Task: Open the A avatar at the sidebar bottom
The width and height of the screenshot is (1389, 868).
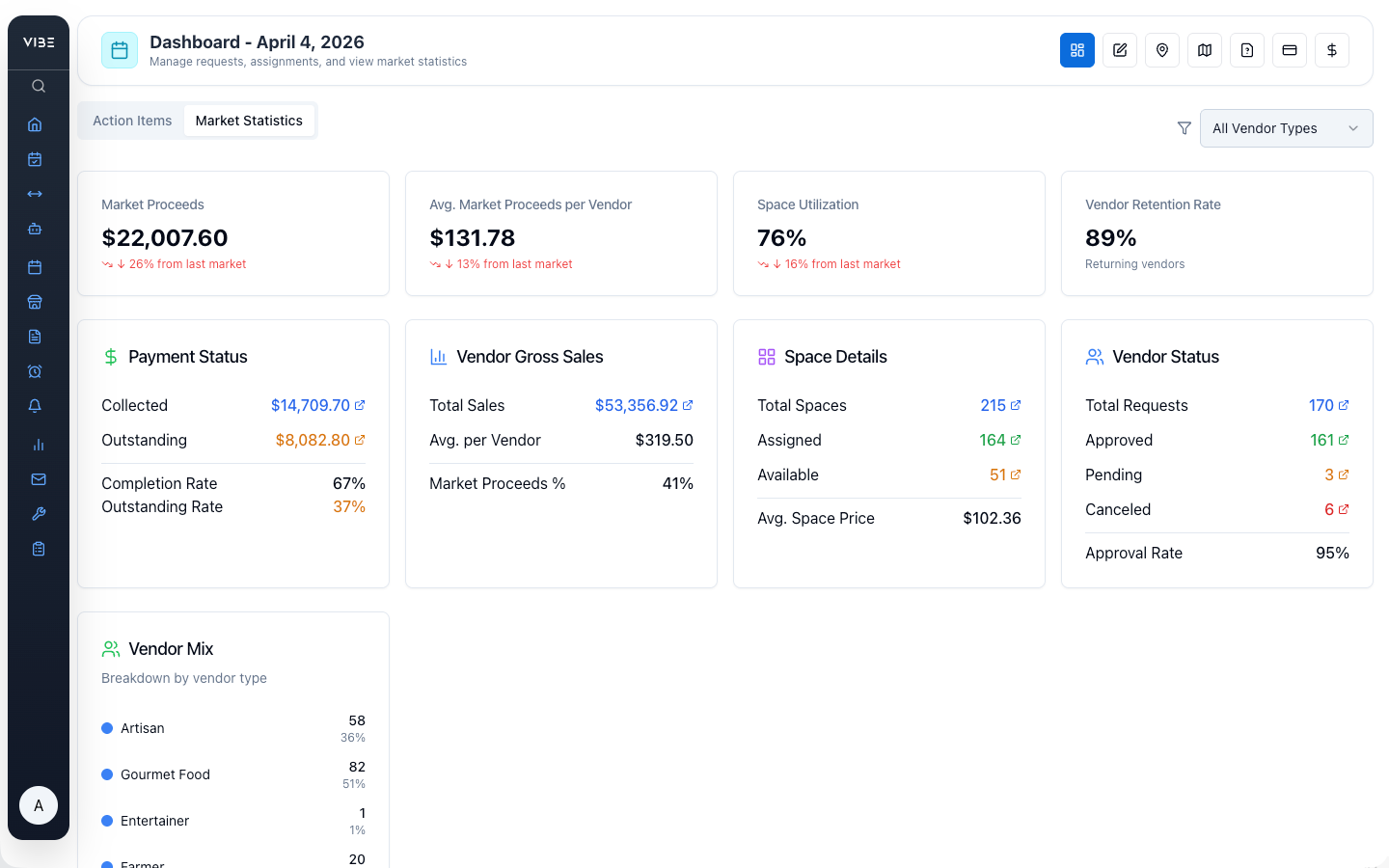Action: (39, 805)
